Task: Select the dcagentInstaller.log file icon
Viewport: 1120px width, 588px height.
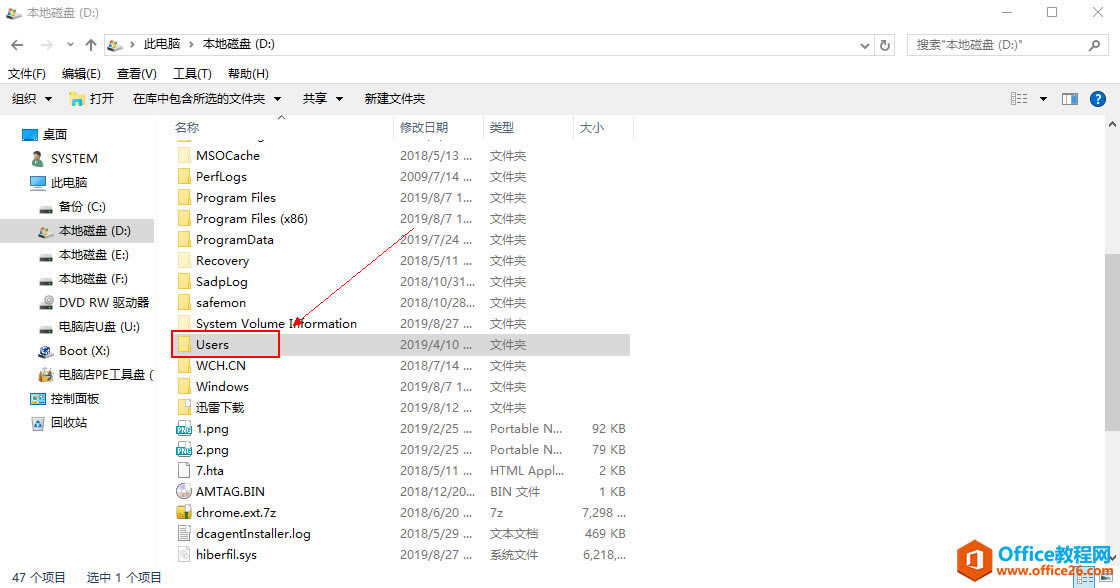Action: pyautogui.click(x=184, y=534)
